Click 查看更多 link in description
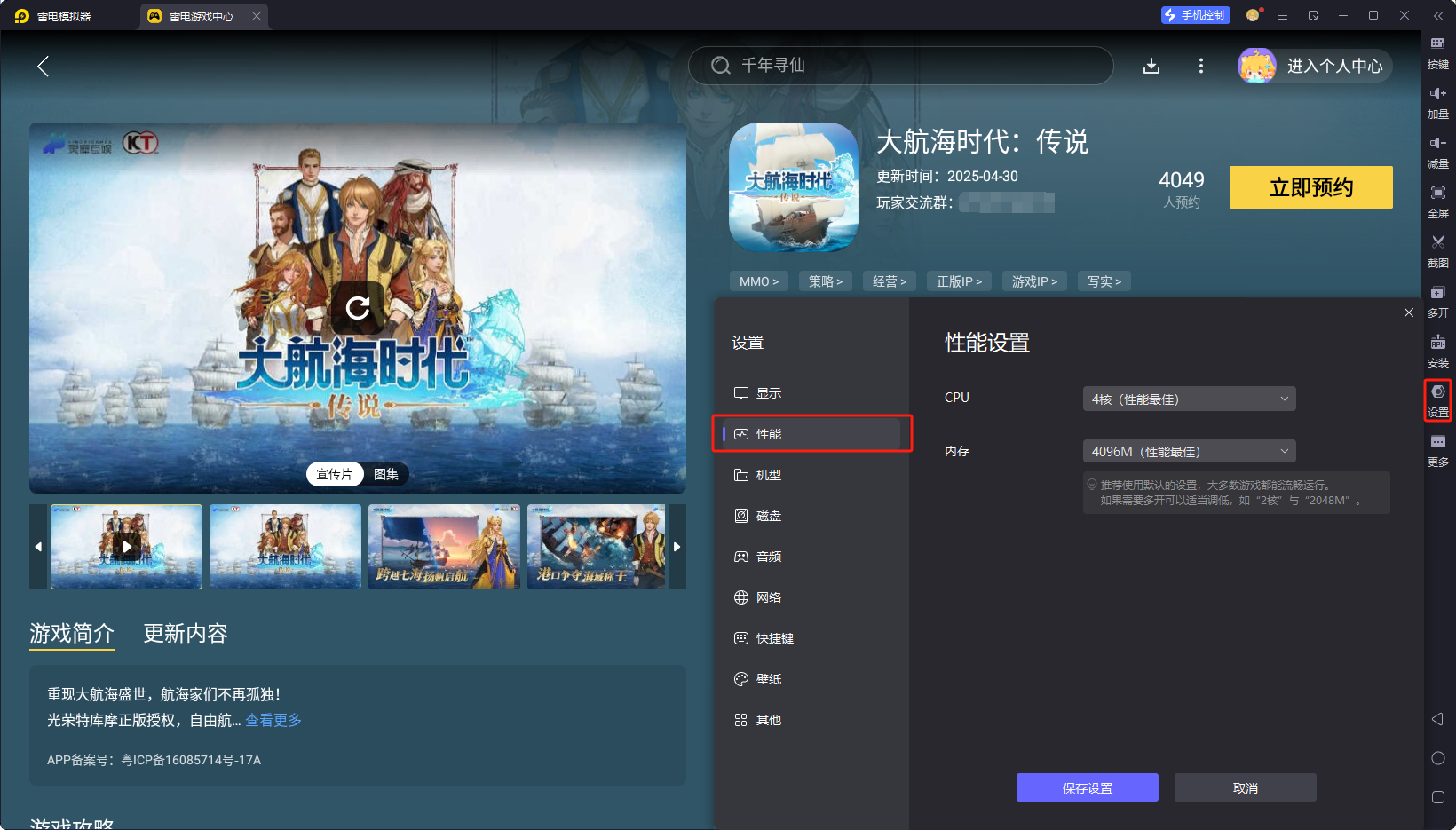This screenshot has height=830, width=1456. click(x=273, y=720)
